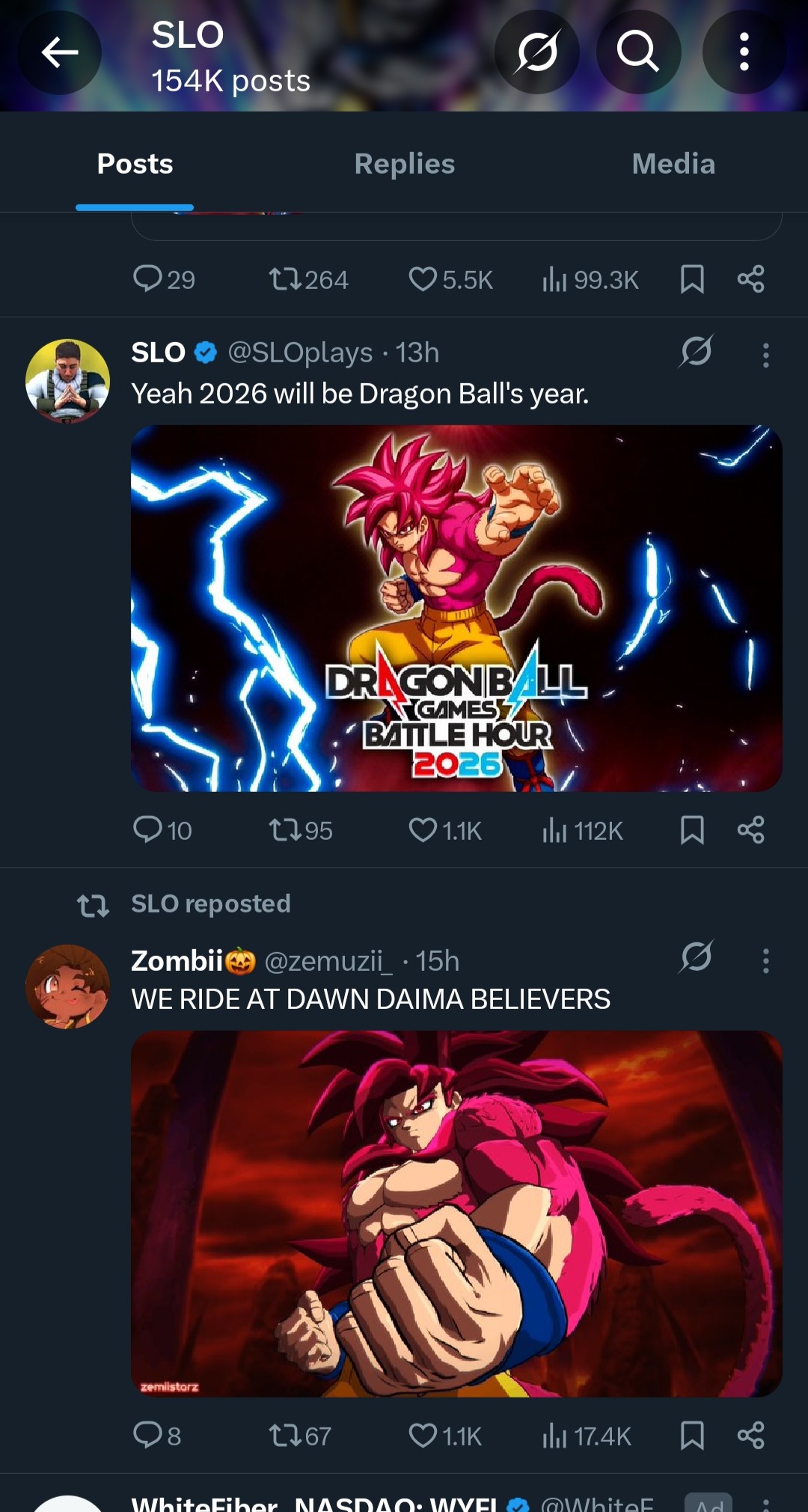This screenshot has height=1512, width=808.
Task: Bookmark the post with 99.3K views
Action: 692,279
